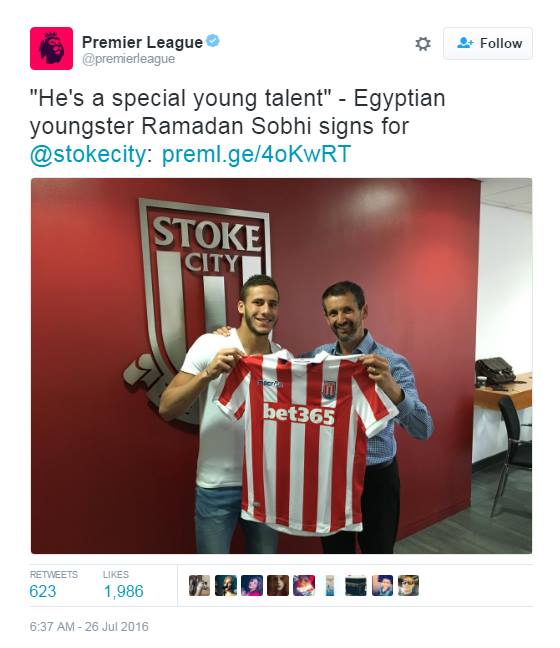Click the Premier League display name
The image size is (560, 648).
pyautogui.click(x=142, y=42)
